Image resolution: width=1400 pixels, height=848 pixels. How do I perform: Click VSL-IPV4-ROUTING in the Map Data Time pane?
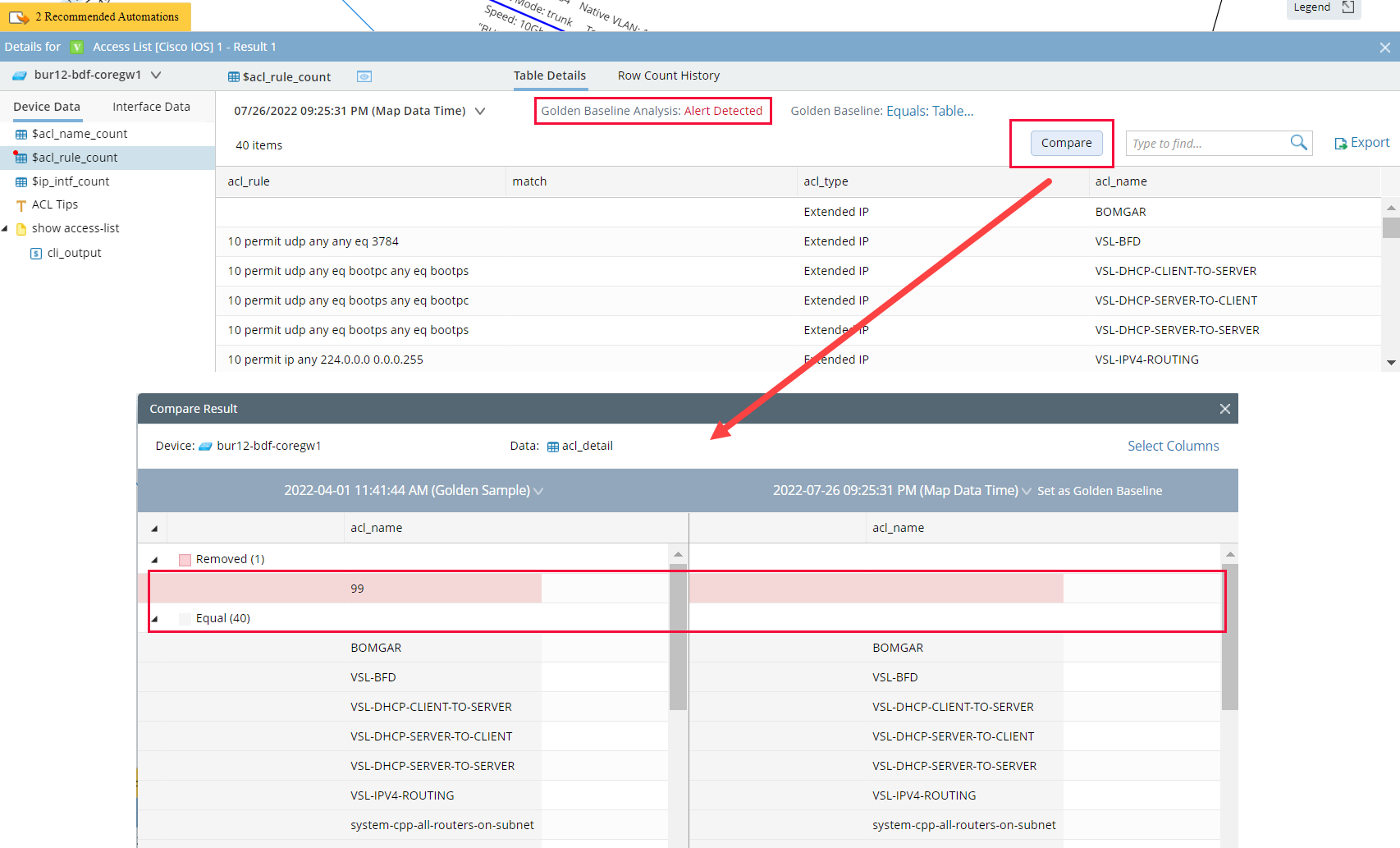tap(924, 795)
